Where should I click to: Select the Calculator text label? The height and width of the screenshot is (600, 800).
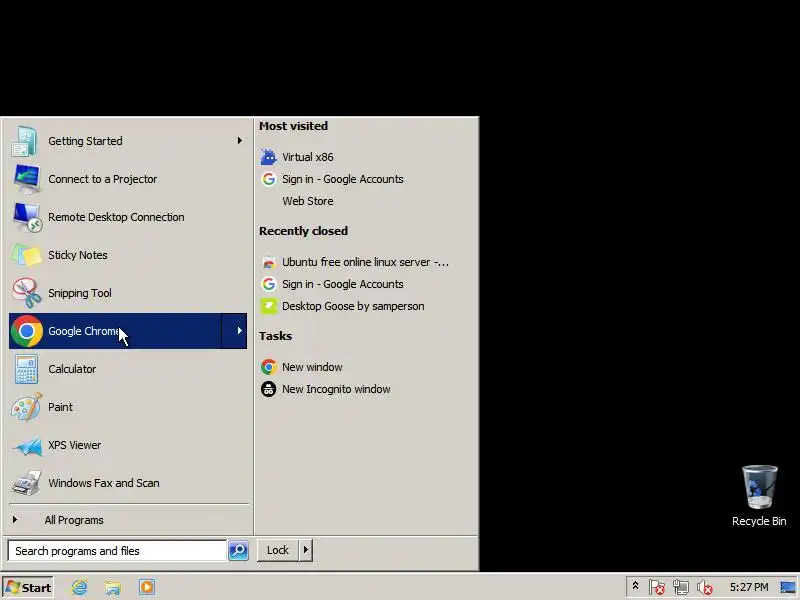[x=72, y=369]
